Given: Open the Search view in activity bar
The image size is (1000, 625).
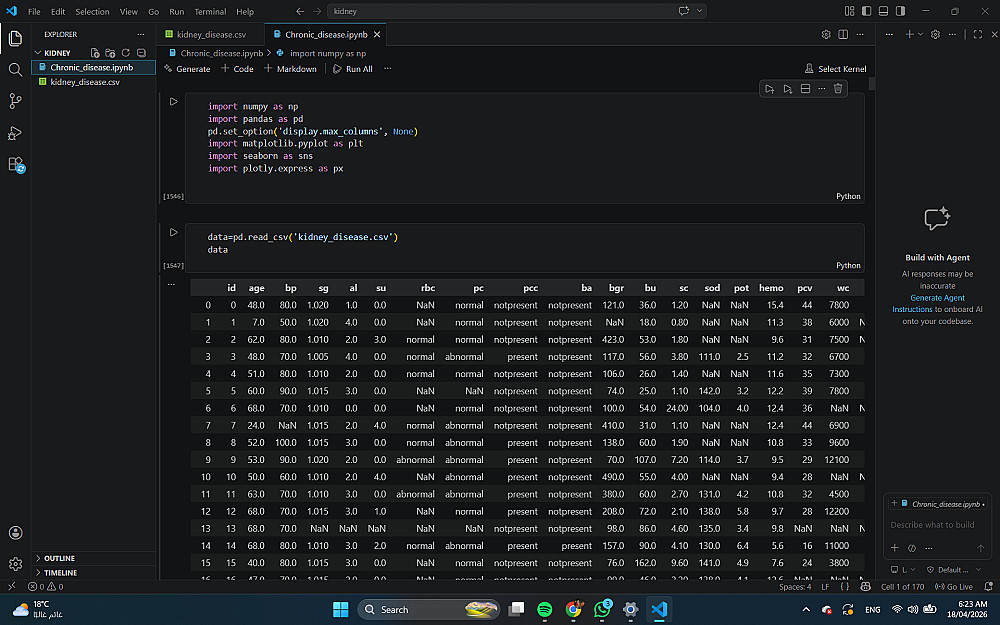Looking at the screenshot, I should tap(15, 70).
